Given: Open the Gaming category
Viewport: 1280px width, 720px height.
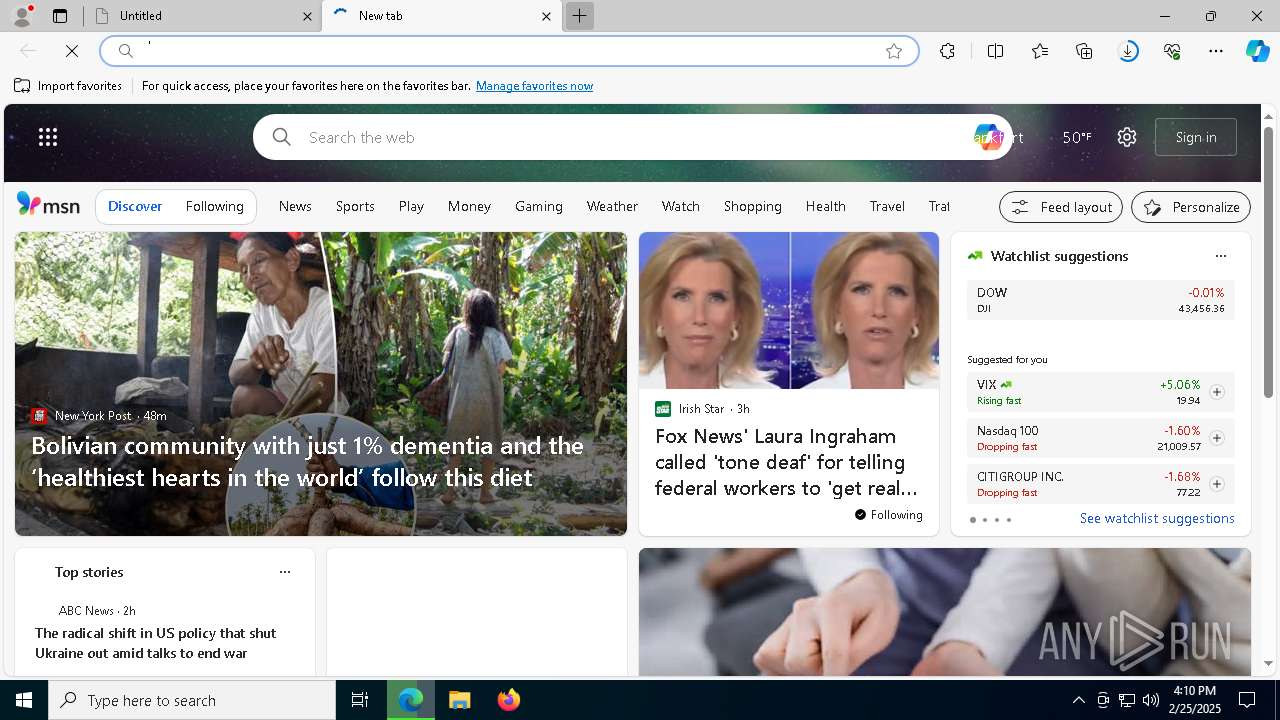Looking at the screenshot, I should [x=539, y=206].
